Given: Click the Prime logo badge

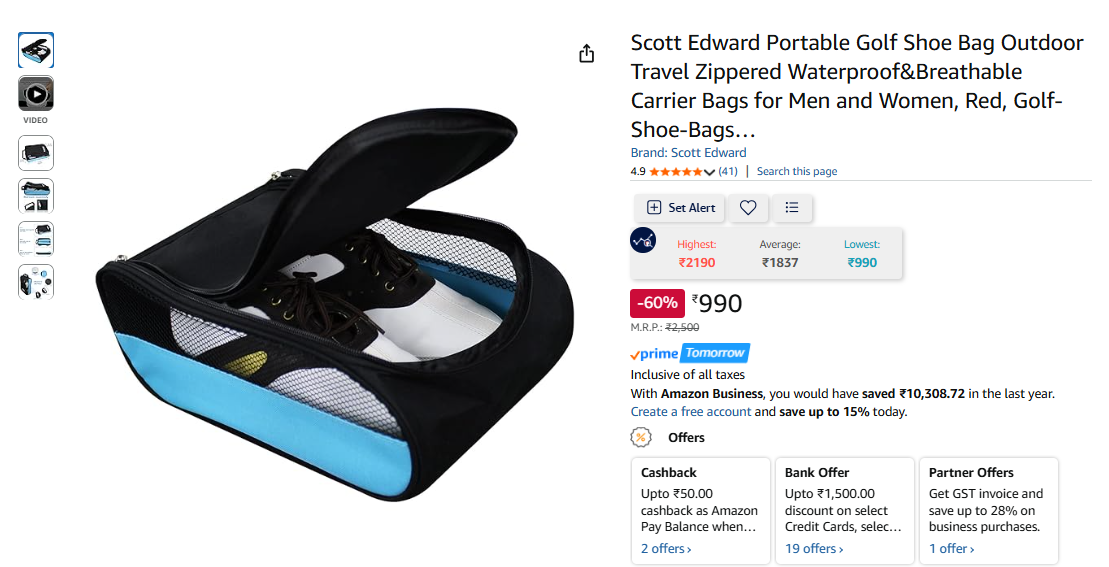Looking at the screenshot, I should pos(654,353).
